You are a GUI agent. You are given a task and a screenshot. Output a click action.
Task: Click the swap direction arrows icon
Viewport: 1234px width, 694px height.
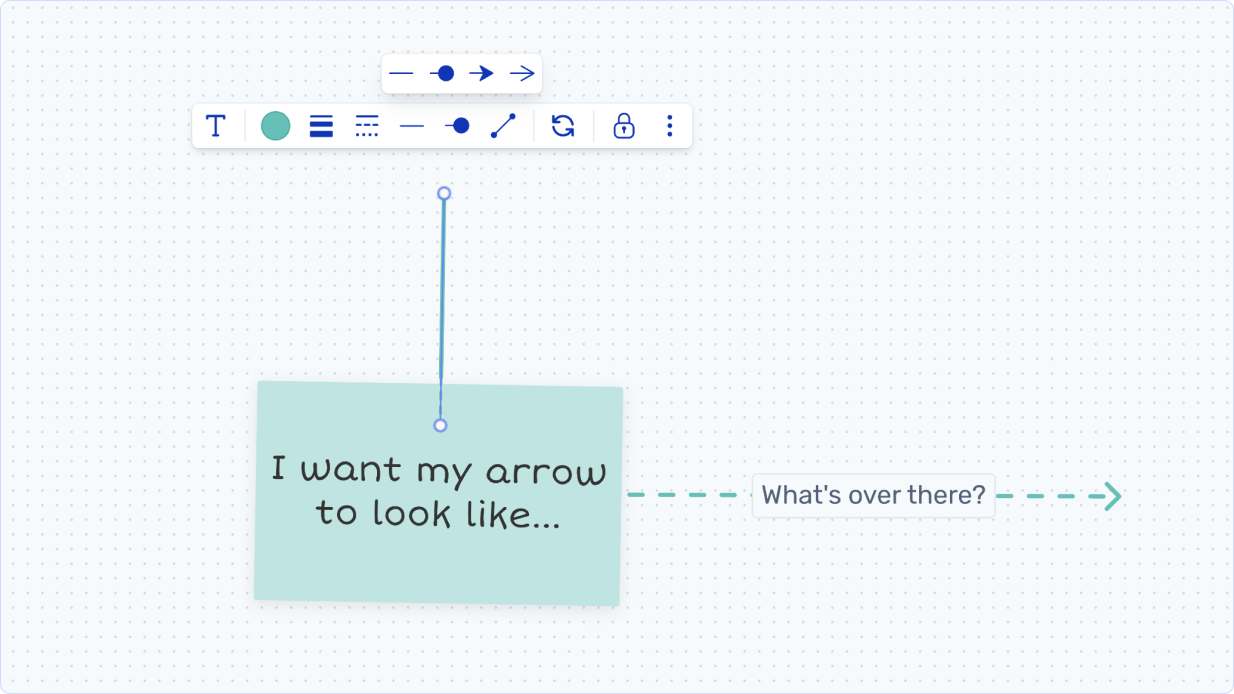tap(563, 126)
